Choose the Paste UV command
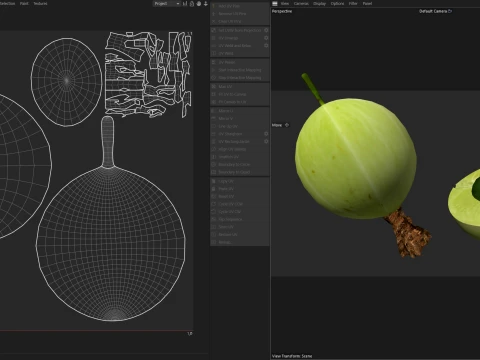 click(x=240, y=189)
